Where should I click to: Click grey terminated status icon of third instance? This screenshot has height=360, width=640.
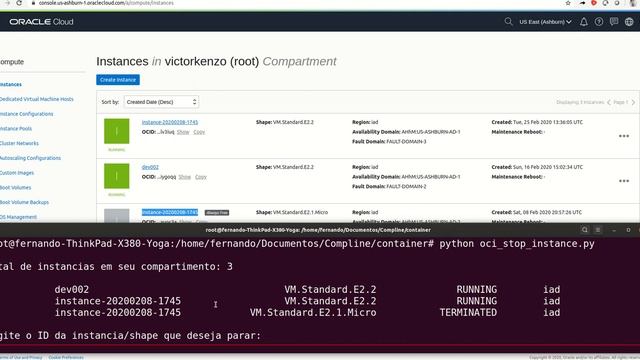click(117, 216)
